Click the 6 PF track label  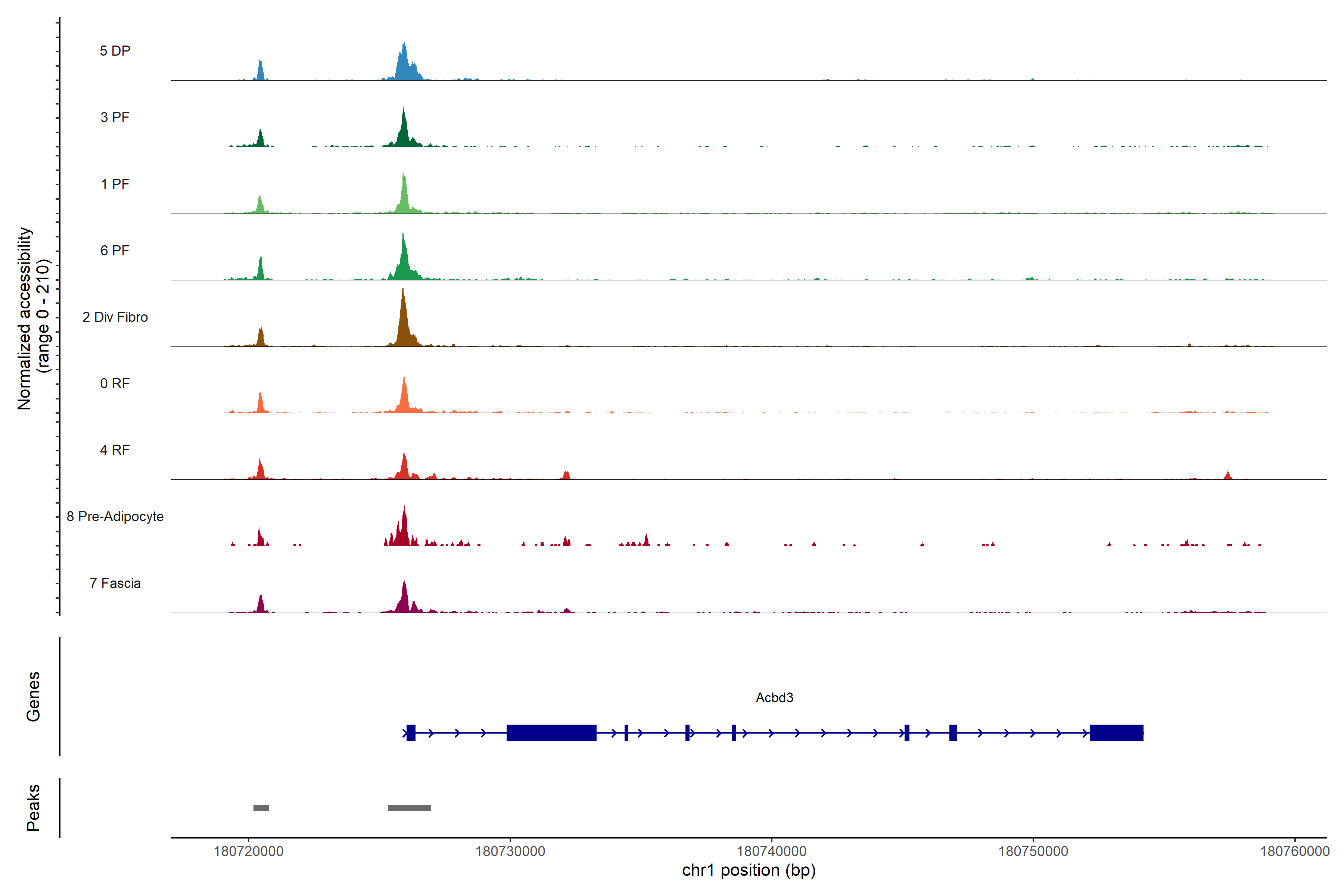pos(115,250)
